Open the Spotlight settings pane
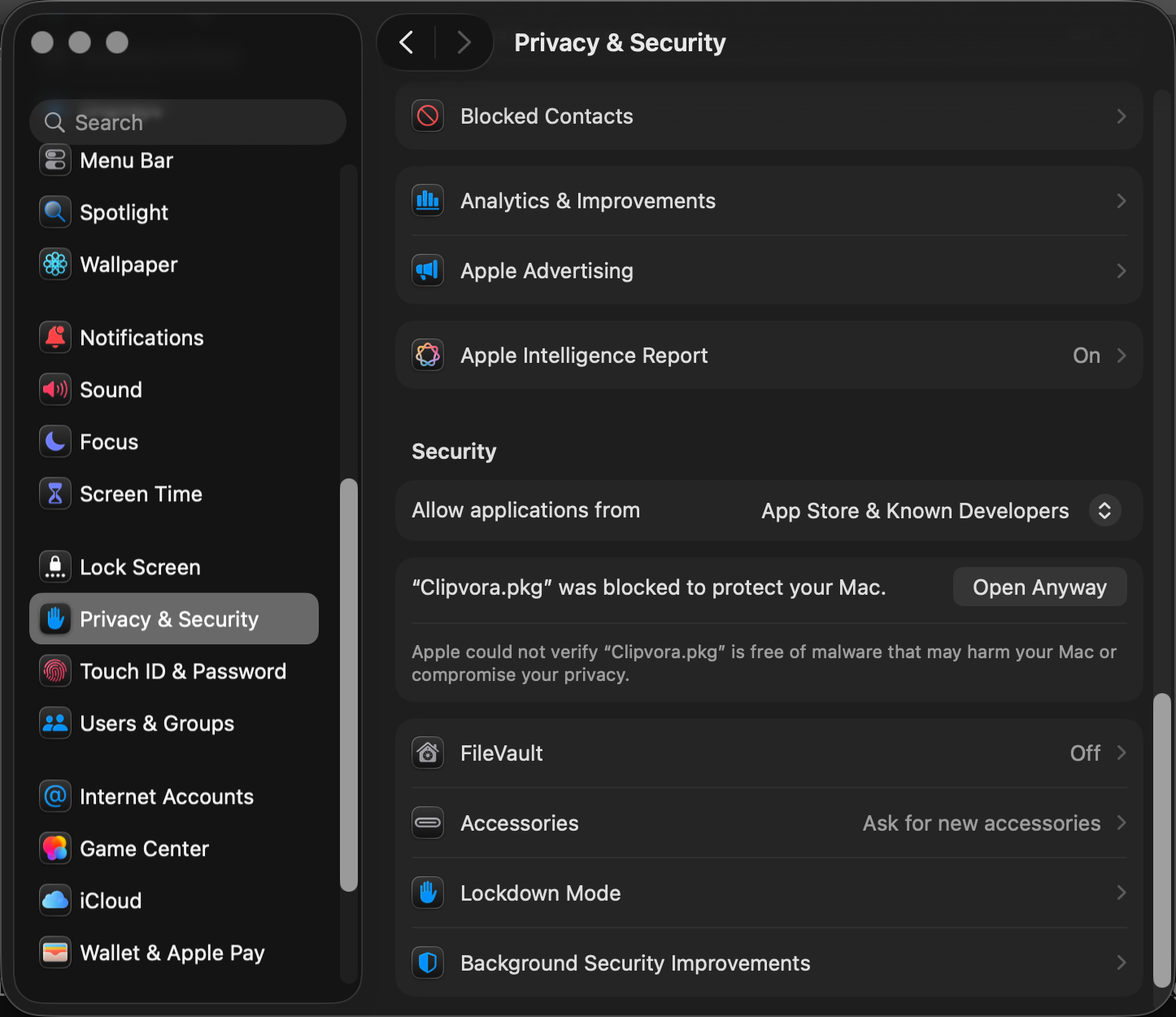This screenshot has height=1017, width=1176. click(x=174, y=212)
